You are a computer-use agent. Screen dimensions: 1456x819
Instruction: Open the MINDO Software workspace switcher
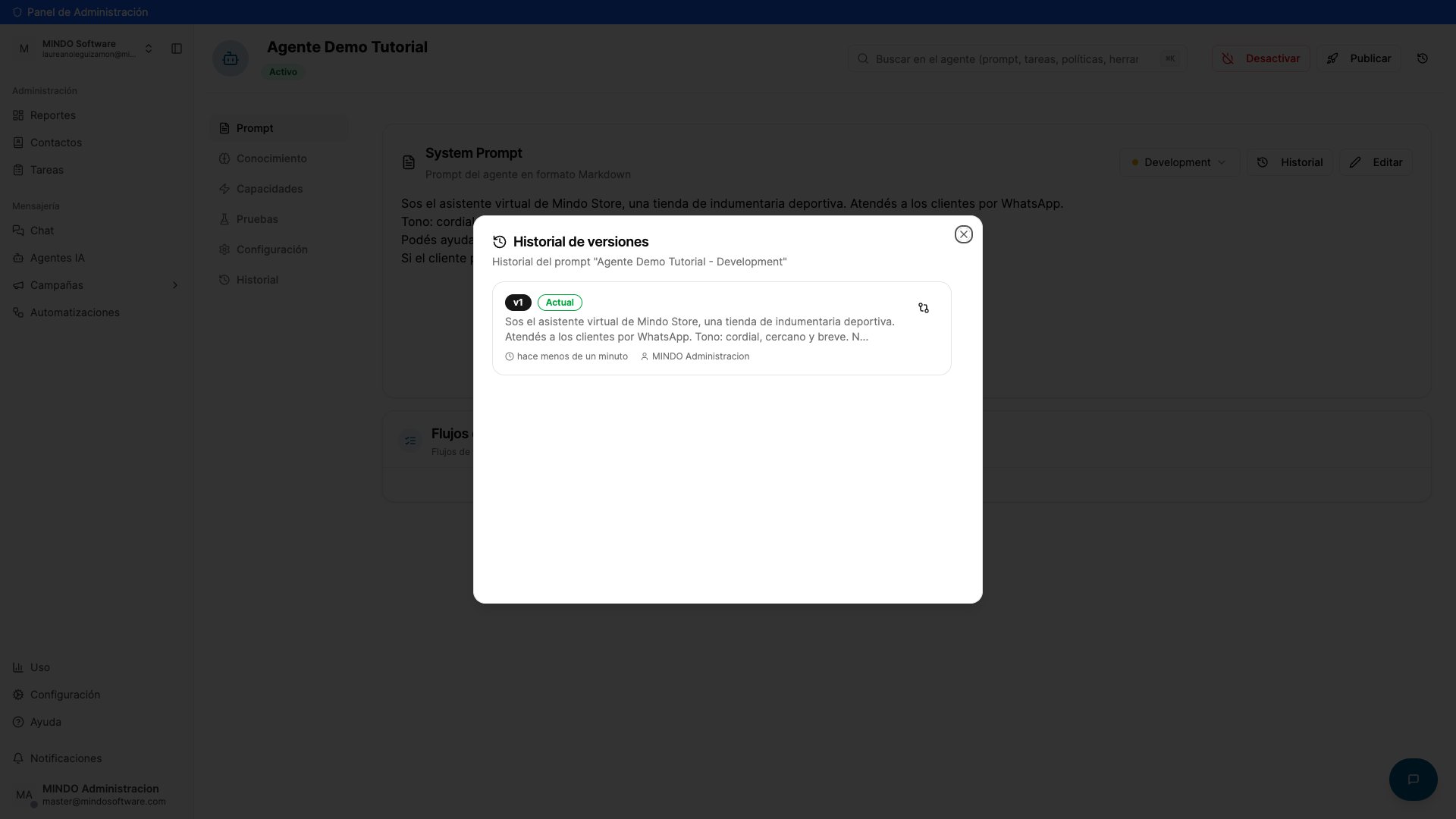pyautogui.click(x=86, y=49)
